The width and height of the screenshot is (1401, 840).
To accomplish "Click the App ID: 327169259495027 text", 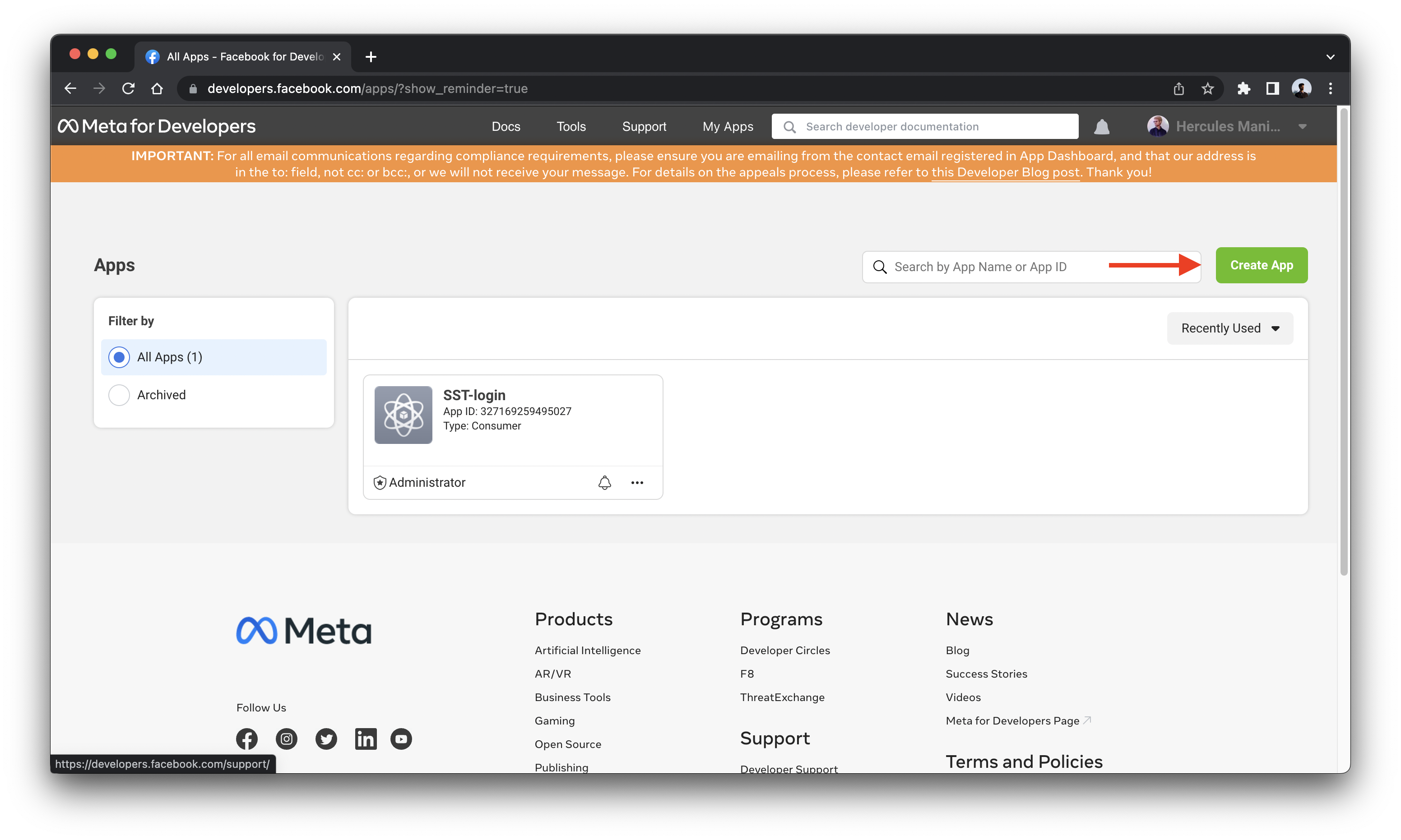I will click(507, 411).
